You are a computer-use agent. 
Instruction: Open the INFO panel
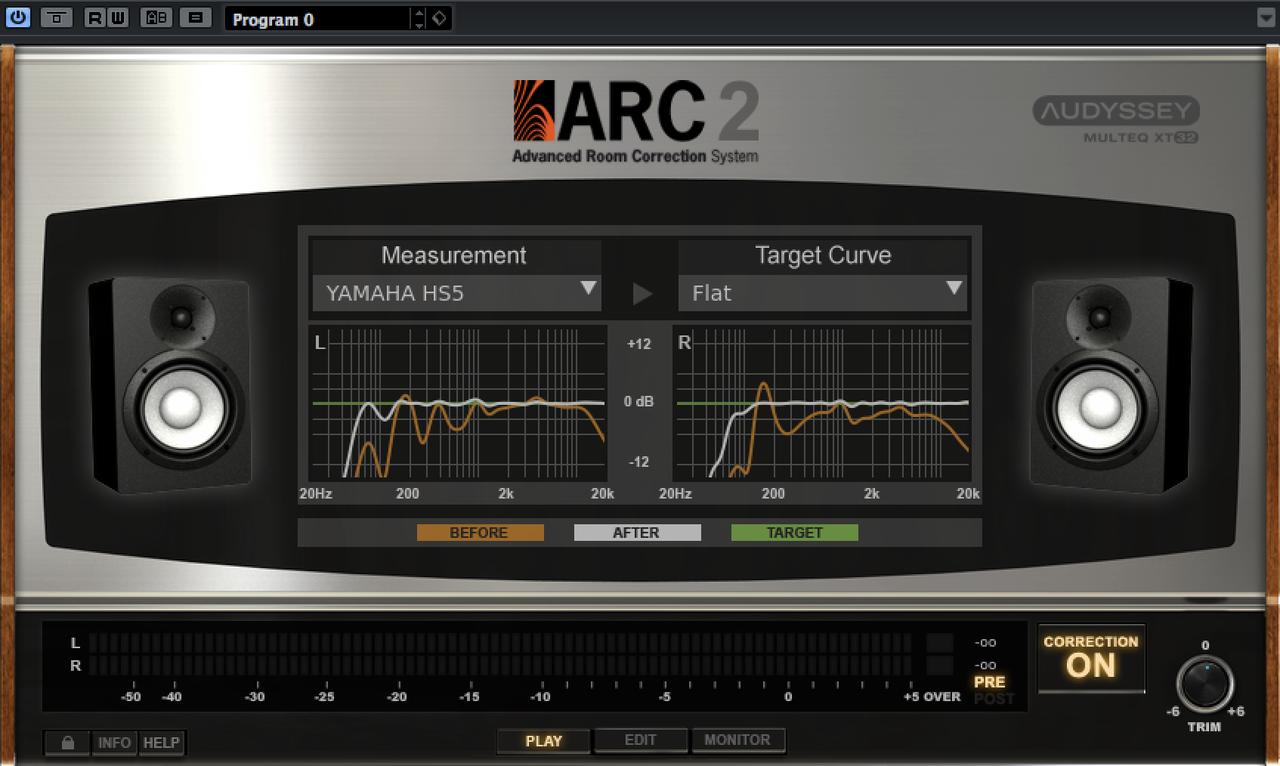pyautogui.click(x=115, y=743)
